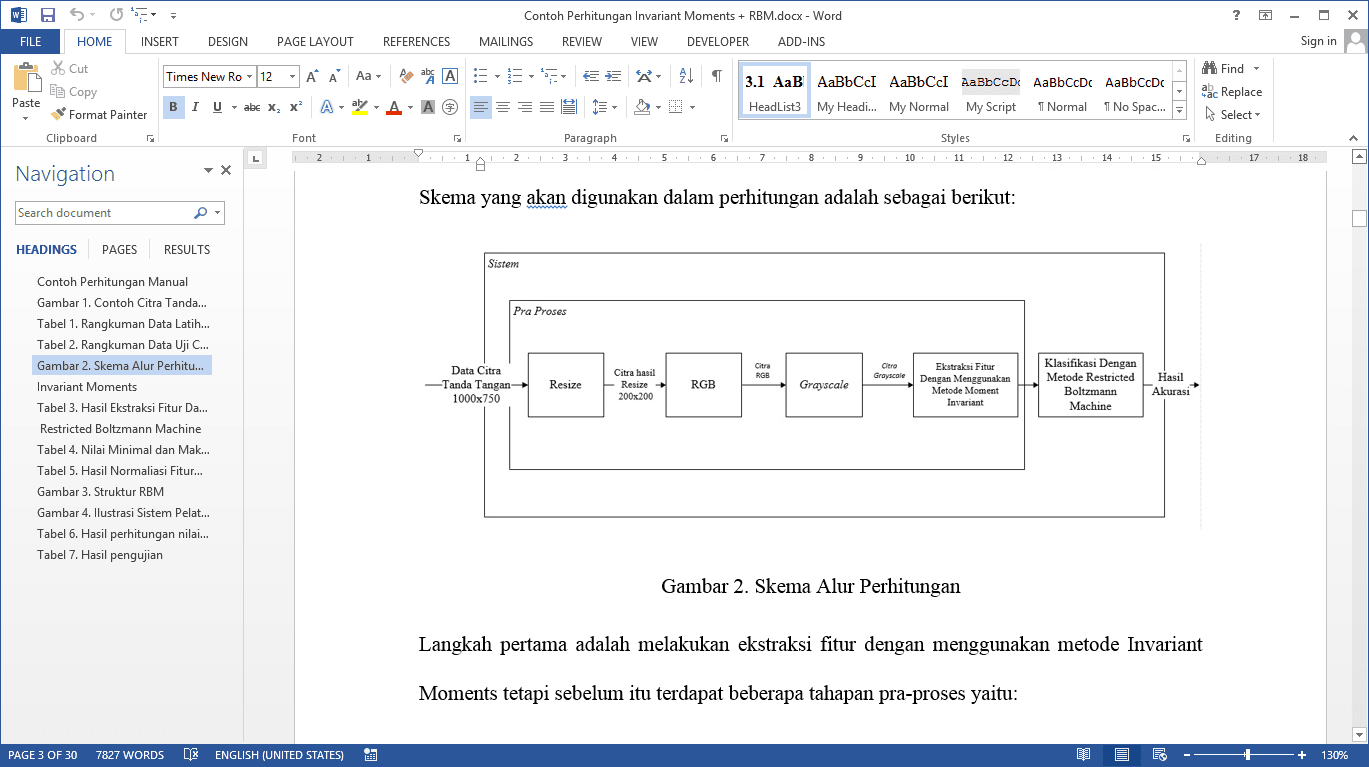This screenshot has width=1369, height=767.
Task: Toggle Italic formatting
Action: [195, 107]
